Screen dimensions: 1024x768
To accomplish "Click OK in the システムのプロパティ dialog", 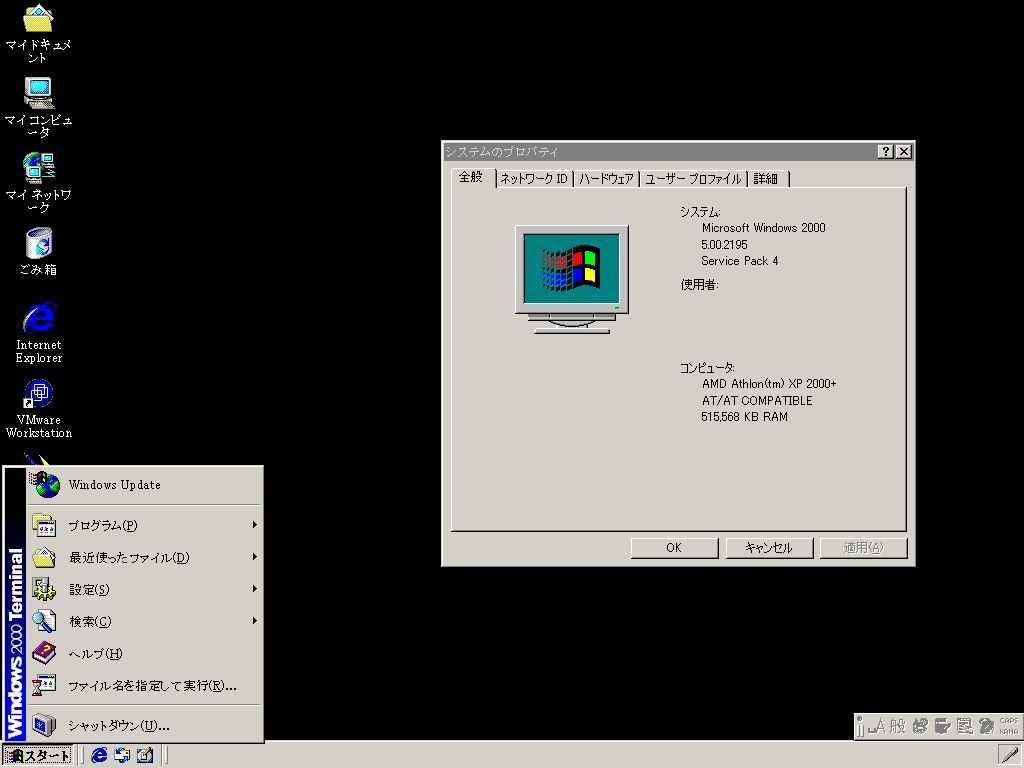I will (x=674, y=548).
